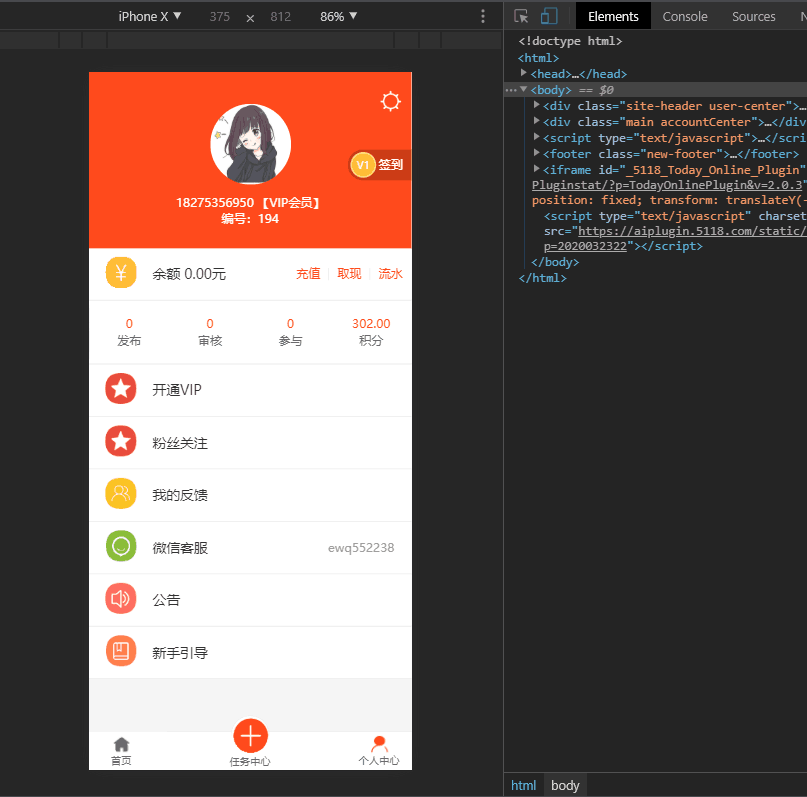807x797 pixels.
Task: Select the 参与 count stat
Action: [x=290, y=332]
